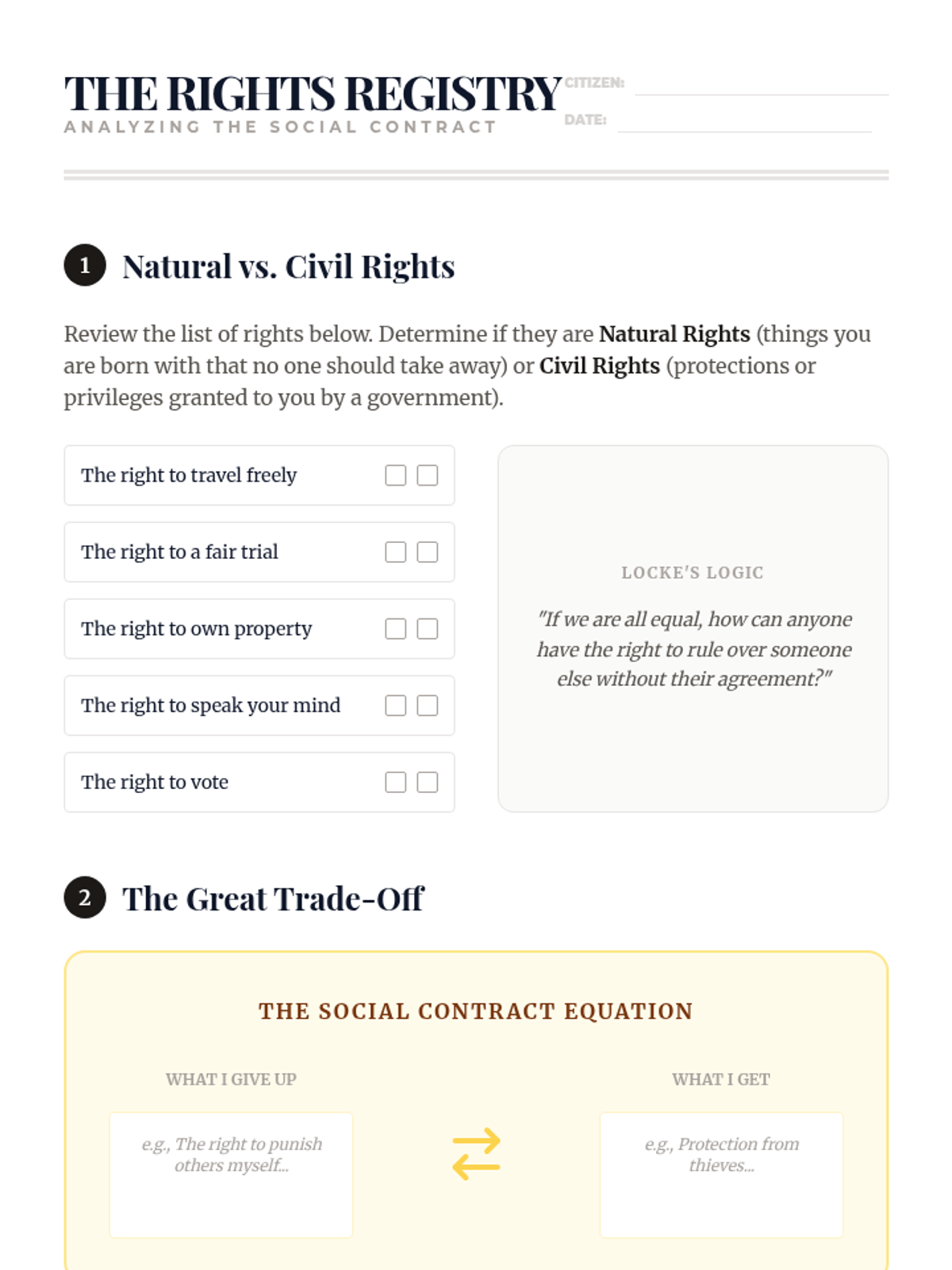Tick first box for fair trial
Image resolution: width=952 pixels, height=1270 pixels.
pyautogui.click(x=395, y=552)
